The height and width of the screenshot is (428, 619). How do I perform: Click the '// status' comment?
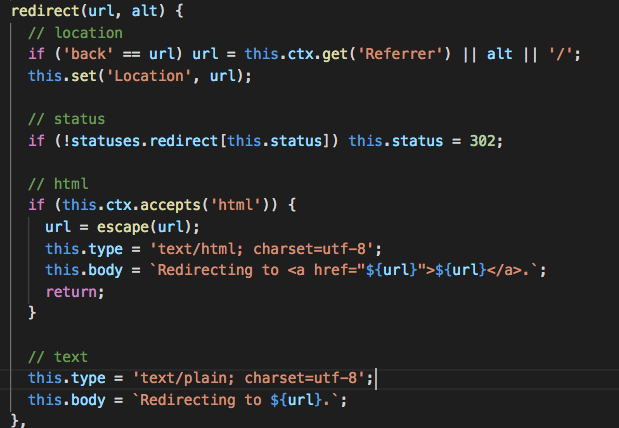click(67, 119)
